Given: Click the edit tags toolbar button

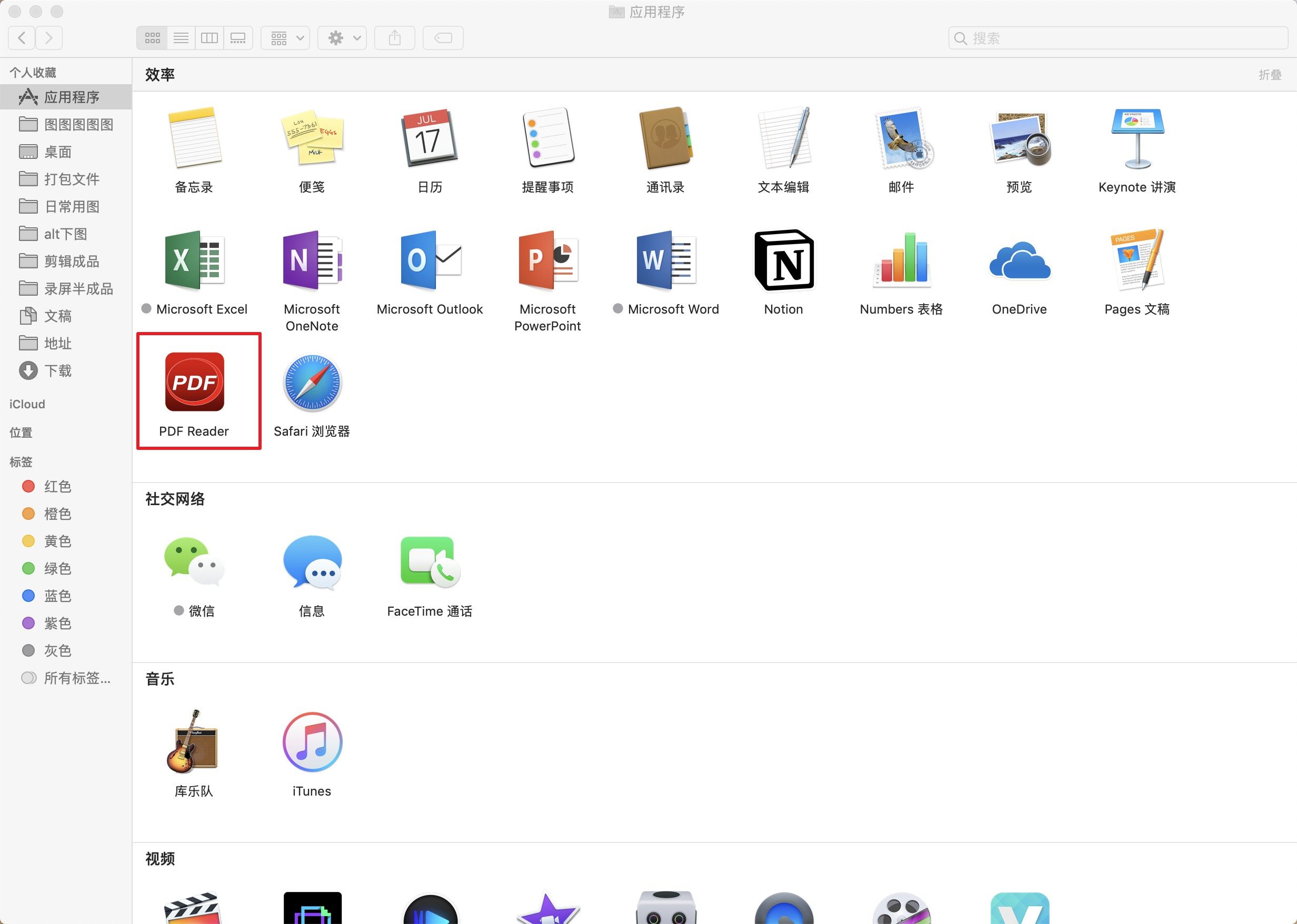Looking at the screenshot, I should point(443,38).
